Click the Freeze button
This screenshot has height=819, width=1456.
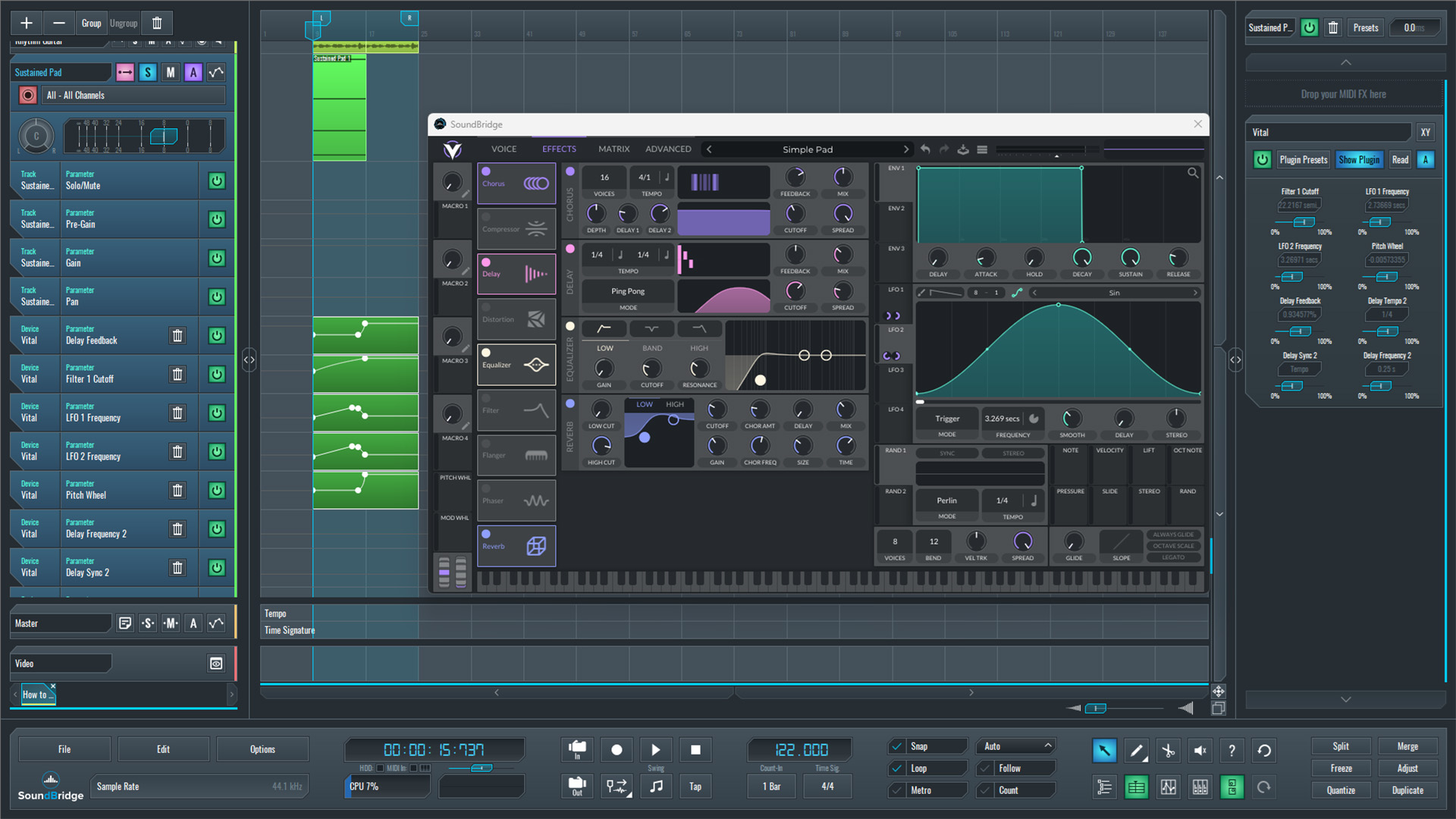coord(1341,768)
